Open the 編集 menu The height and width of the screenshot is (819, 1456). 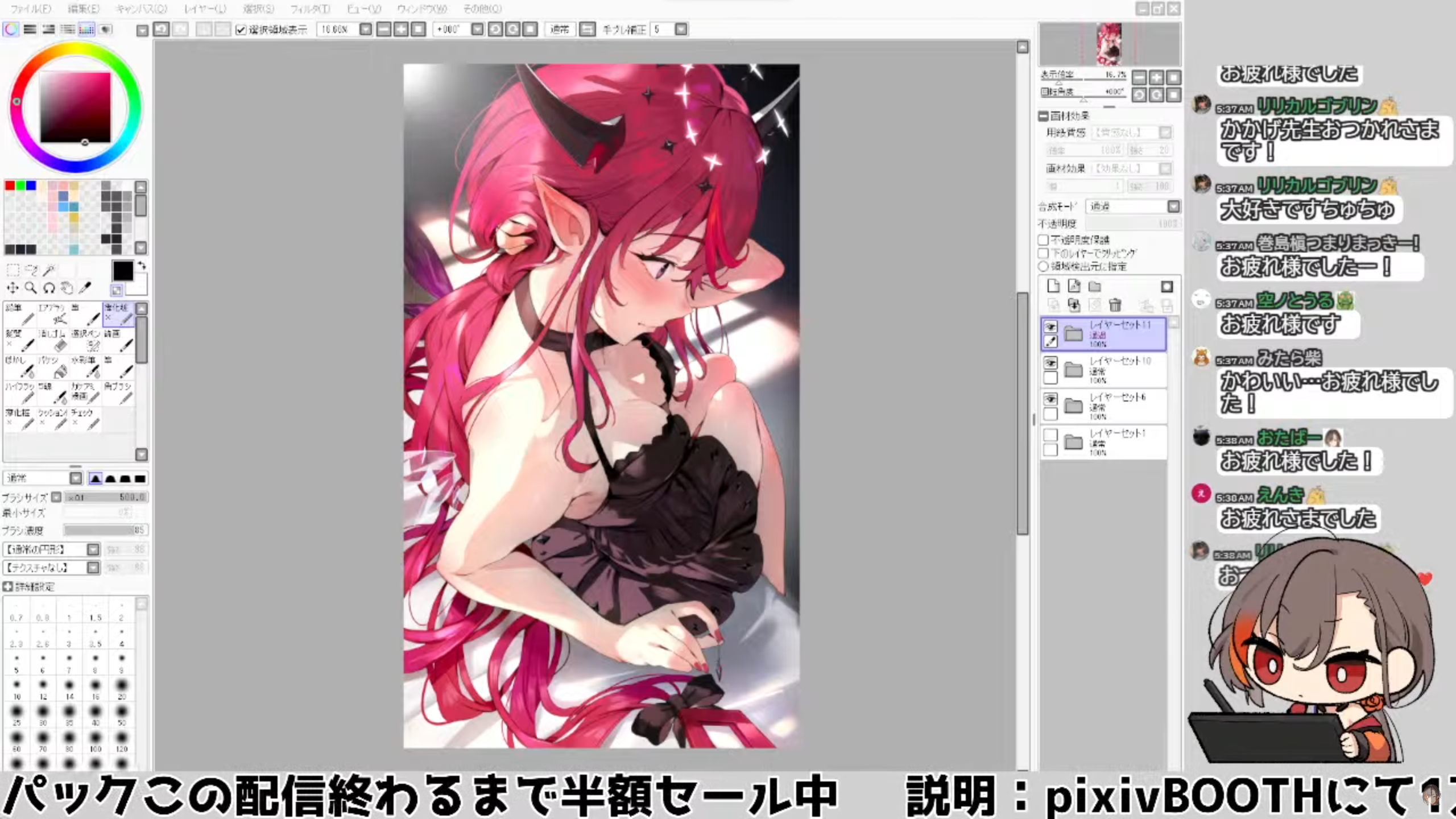[84, 9]
